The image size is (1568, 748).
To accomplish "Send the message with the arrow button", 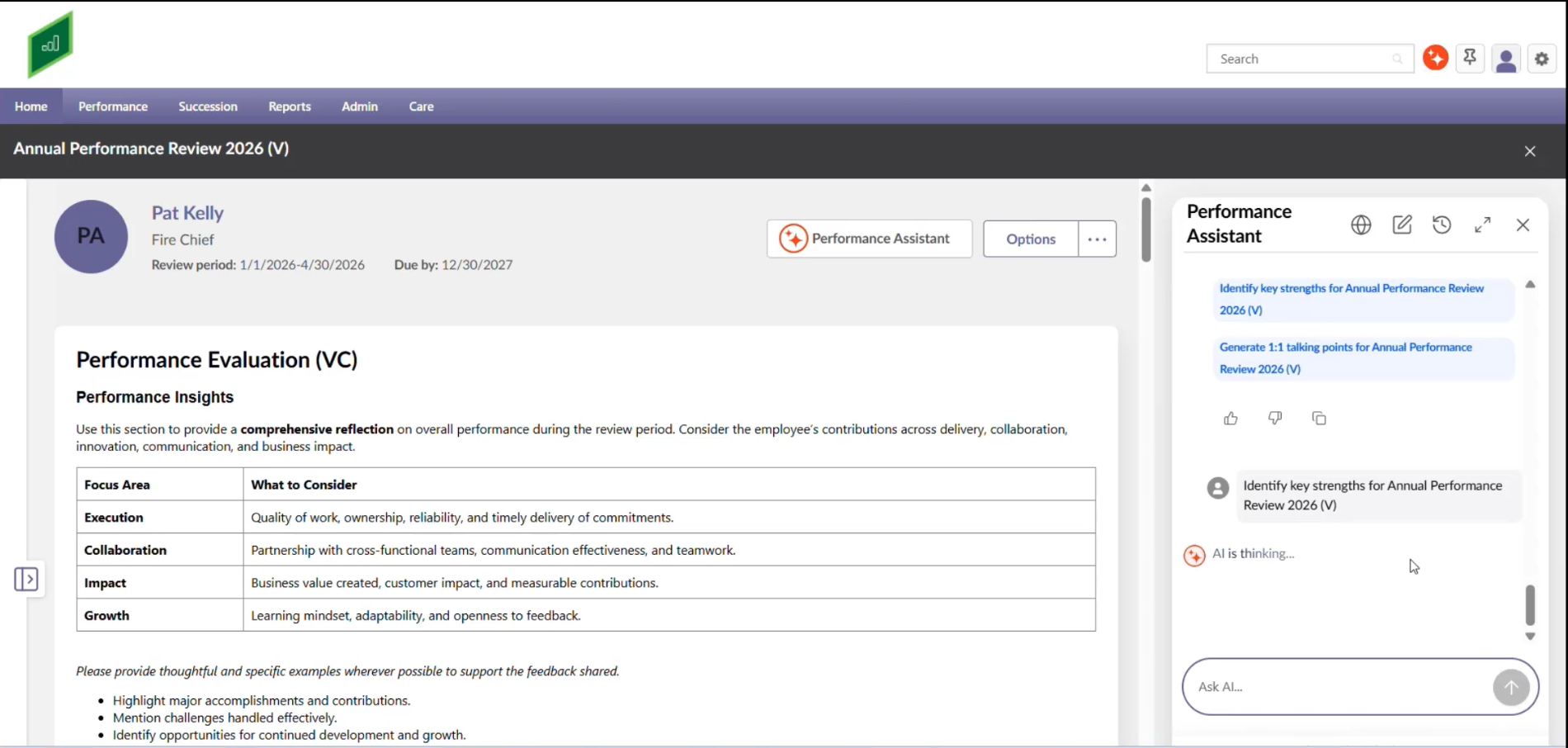I will (1511, 687).
